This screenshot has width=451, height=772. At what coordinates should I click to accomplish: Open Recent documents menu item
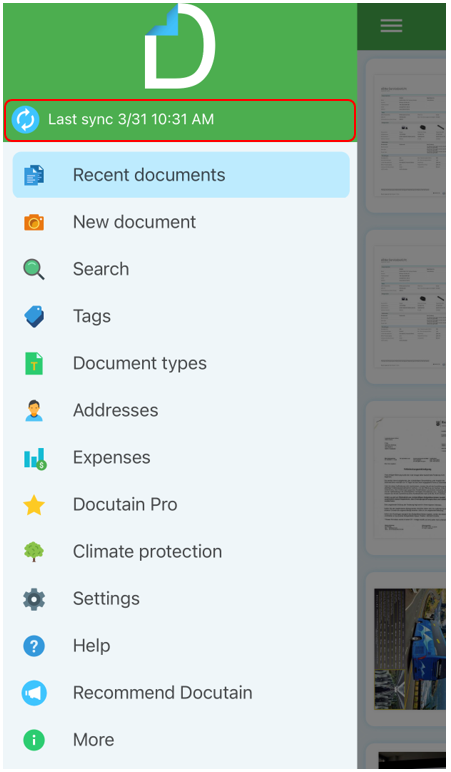(181, 175)
